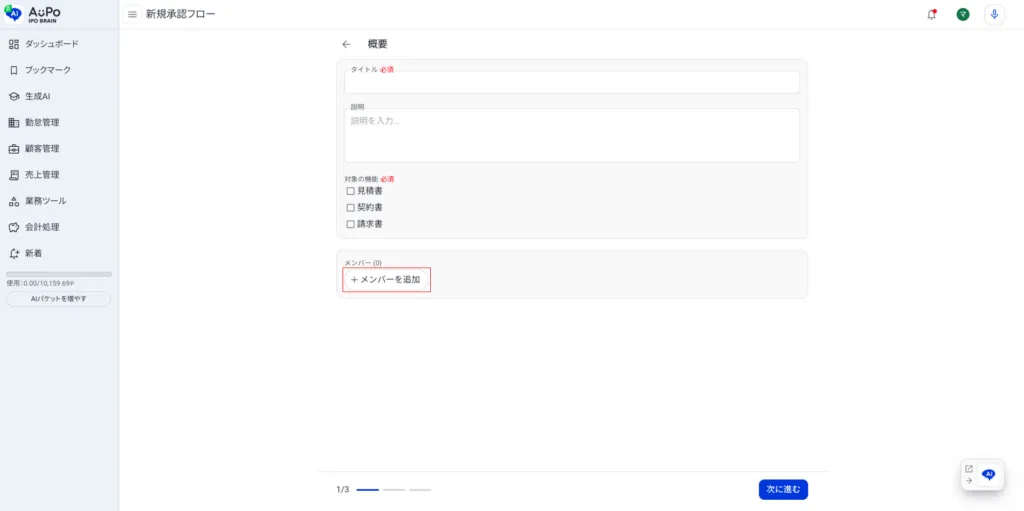This screenshot has height=511, width=1024.
Task: Click the AI packet usage progress bar
Action: coord(59,274)
